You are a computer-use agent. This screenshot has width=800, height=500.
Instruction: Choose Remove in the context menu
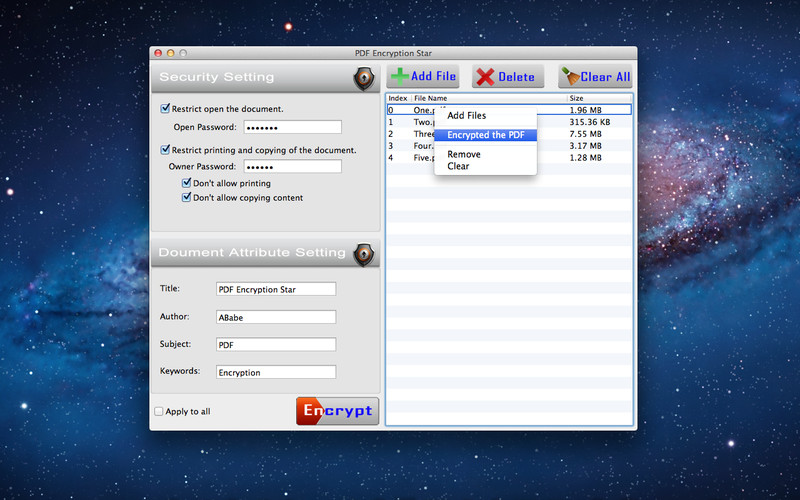pos(463,154)
